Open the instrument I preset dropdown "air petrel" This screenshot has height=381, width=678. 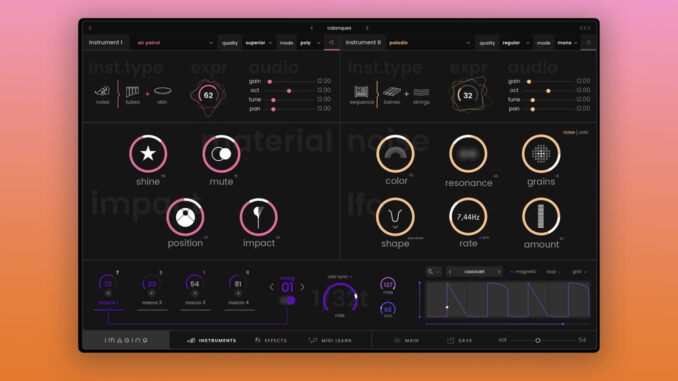coord(174,43)
